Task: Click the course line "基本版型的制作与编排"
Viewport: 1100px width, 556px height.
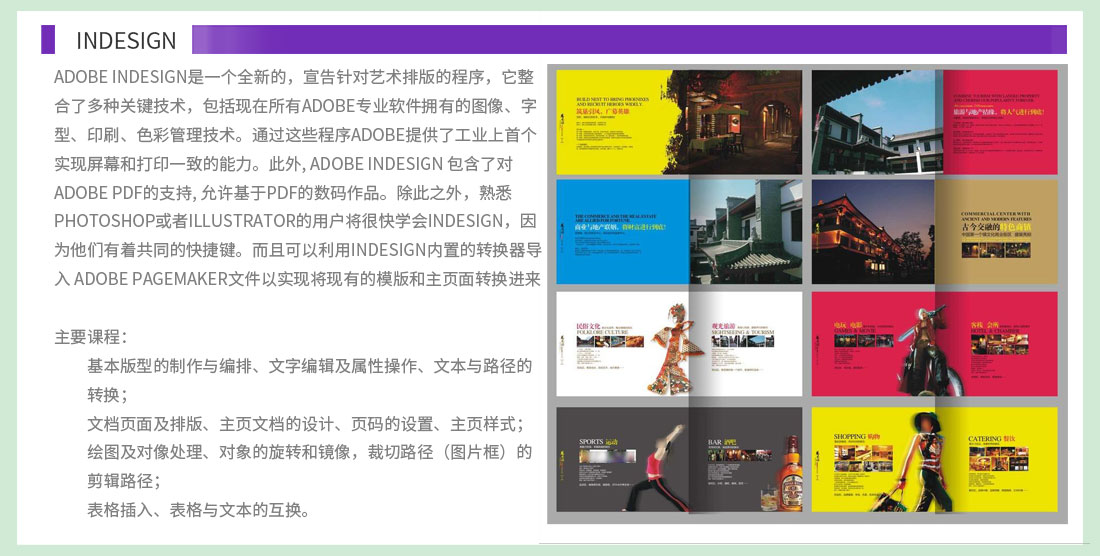Action: point(309,366)
